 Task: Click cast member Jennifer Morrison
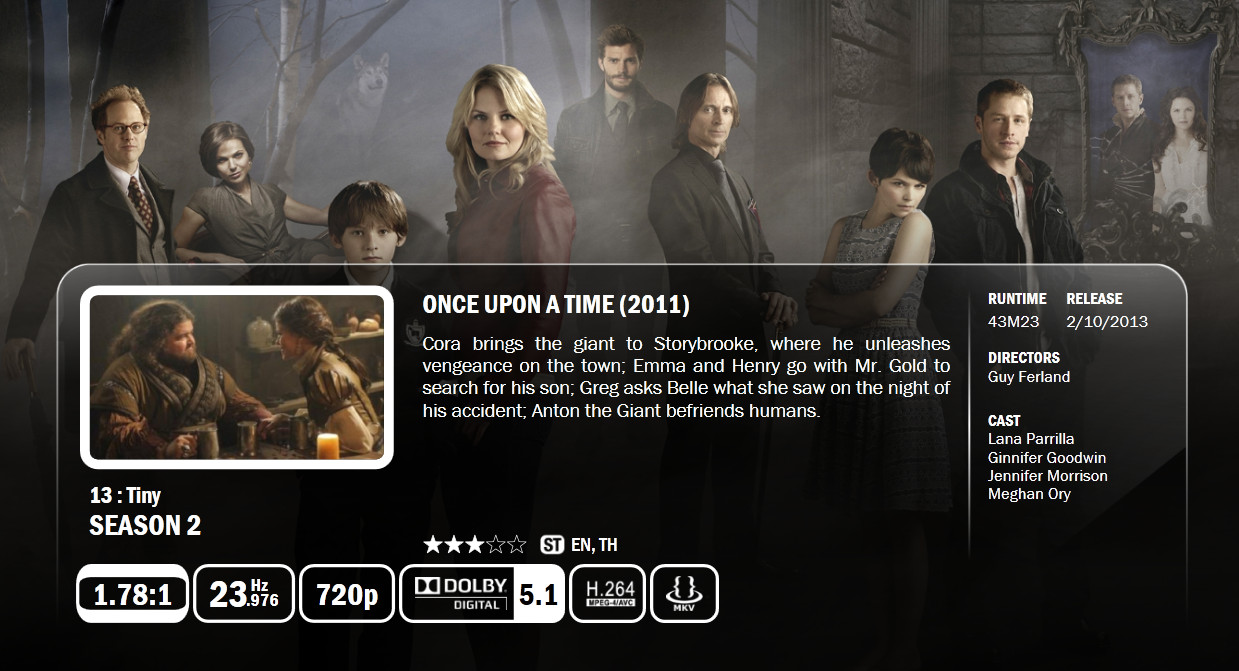(1048, 476)
